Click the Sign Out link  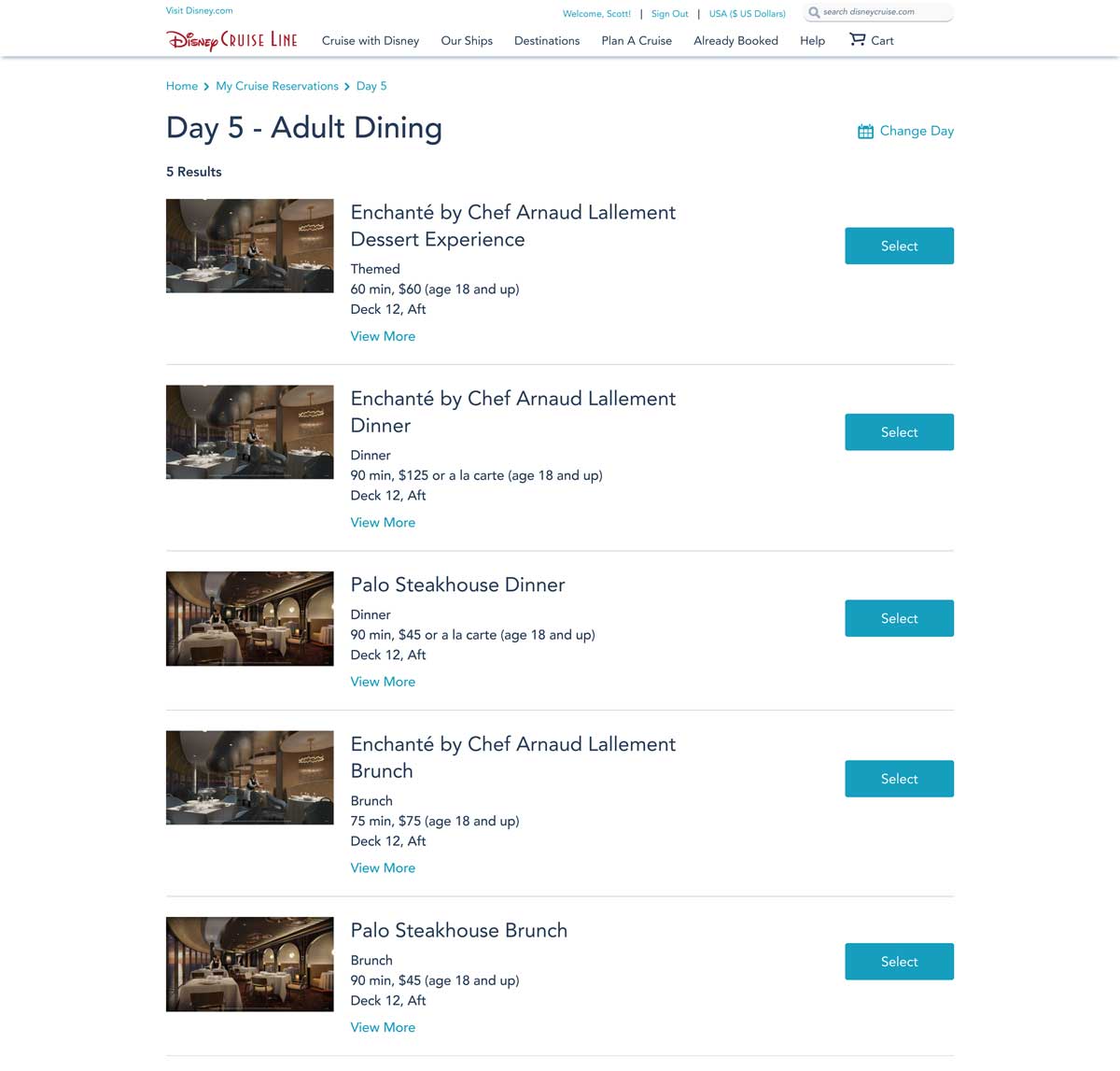pyautogui.click(x=669, y=14)
